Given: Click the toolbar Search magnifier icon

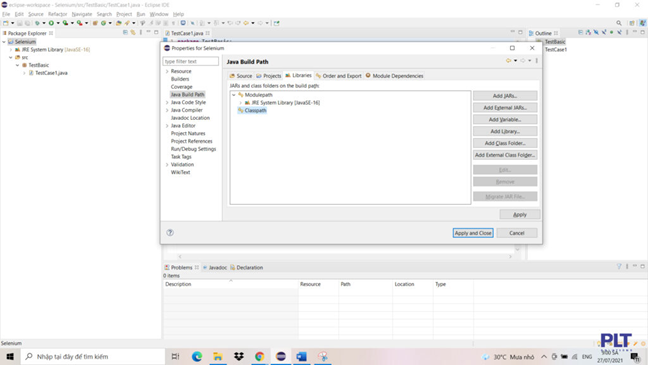Looking at the screenshot, I should pos(619,23).
